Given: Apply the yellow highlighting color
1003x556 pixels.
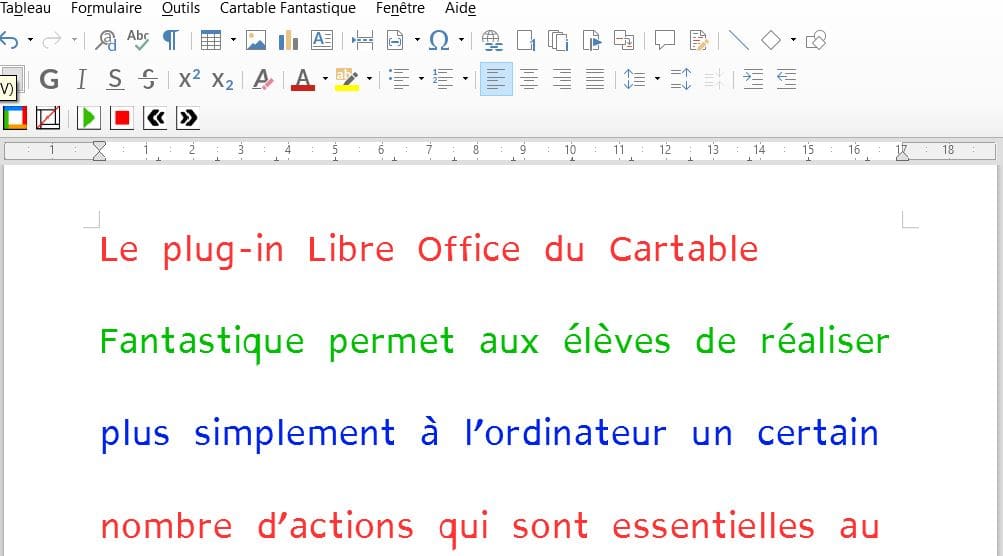Looking at the screenshot, I should coord(346,79).
